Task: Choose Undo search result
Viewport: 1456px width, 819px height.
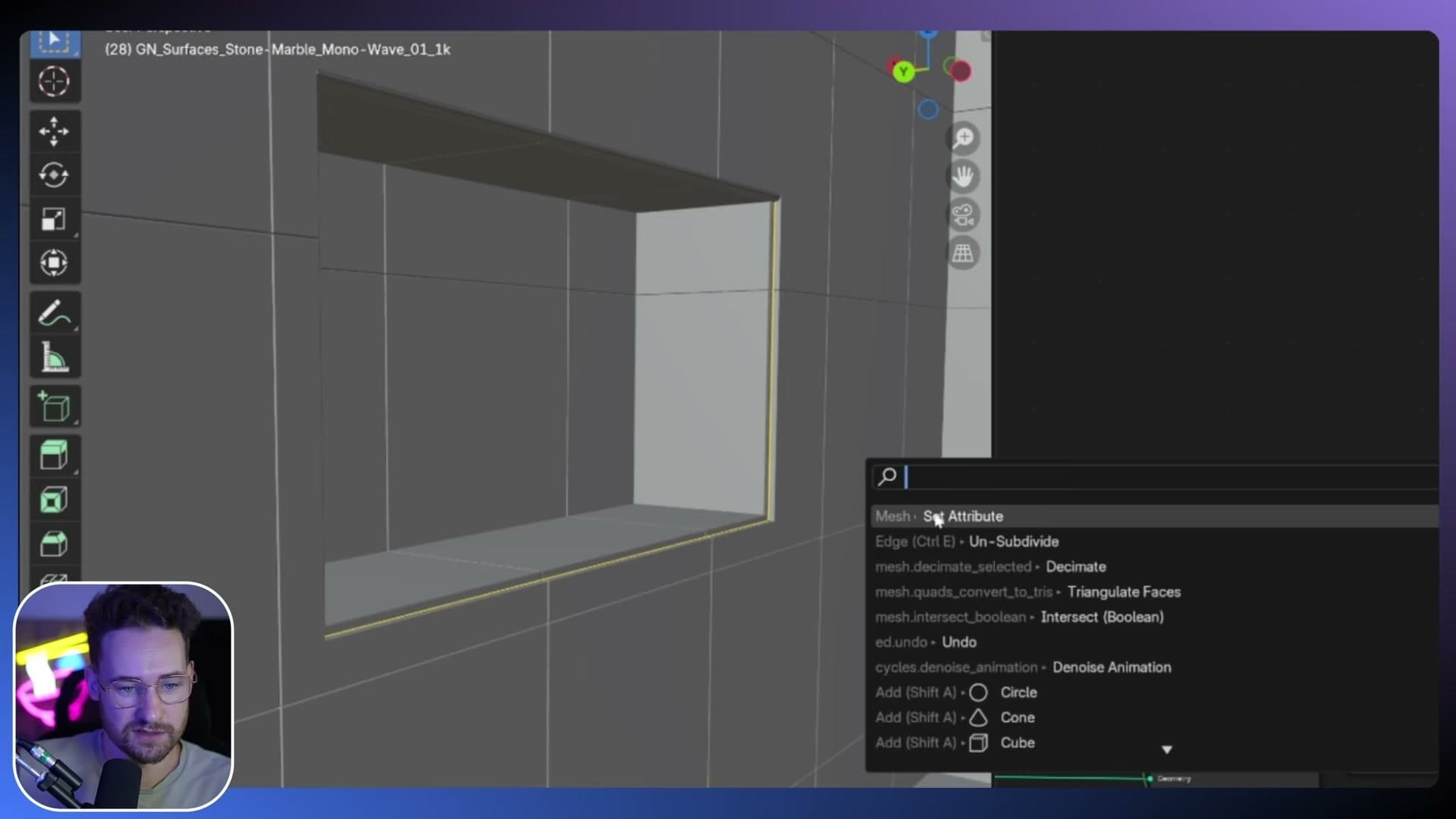Action: (x=1155, y=642)
